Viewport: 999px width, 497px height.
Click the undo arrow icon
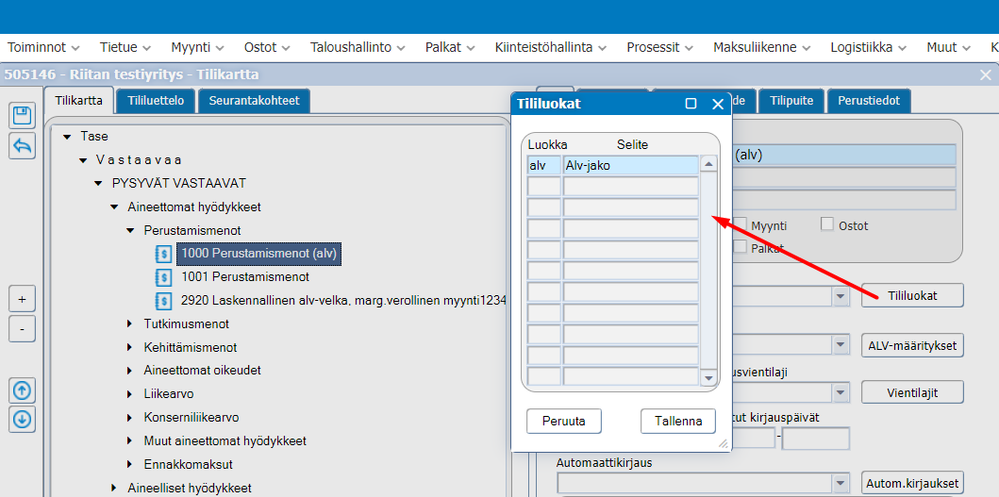pos(22,146)
